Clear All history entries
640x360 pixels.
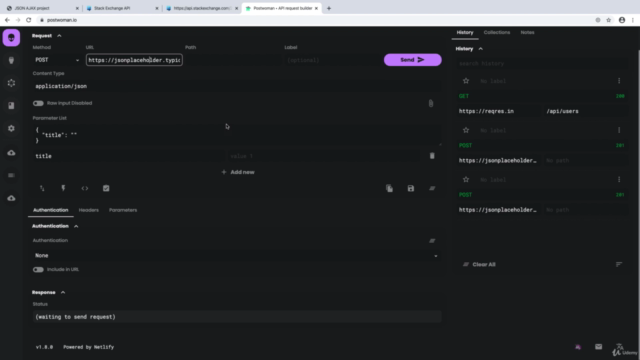point(480,264)
